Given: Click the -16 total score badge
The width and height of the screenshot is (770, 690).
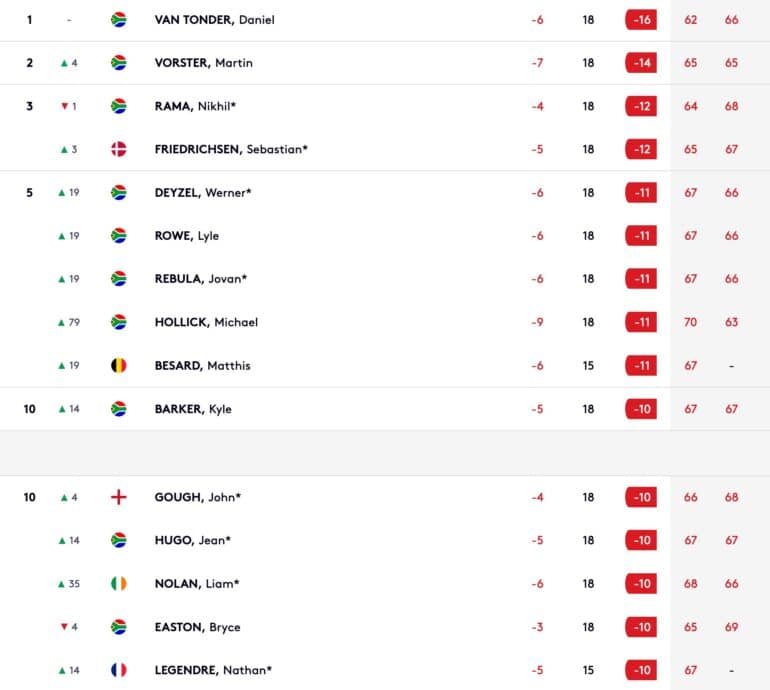Looking at the screenshot, I should tap(641, 20).
